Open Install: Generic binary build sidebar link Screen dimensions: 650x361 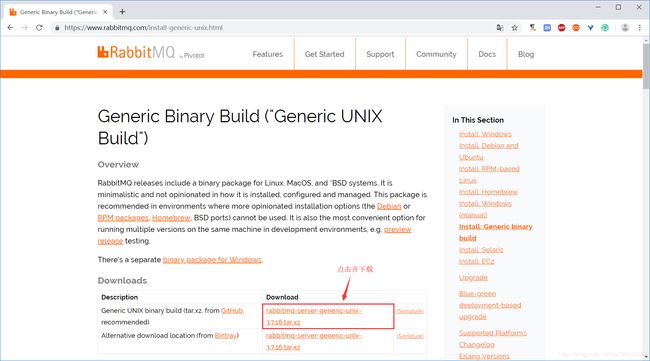pos(495,232)
